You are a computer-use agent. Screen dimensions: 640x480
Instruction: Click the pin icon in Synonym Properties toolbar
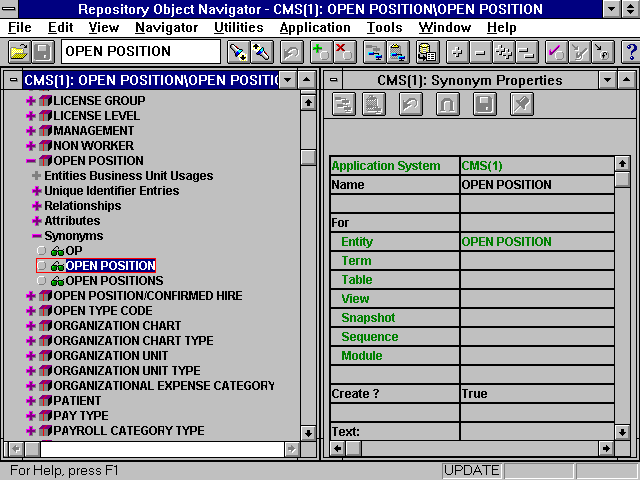pyautogui.click(x=520, y=105)
